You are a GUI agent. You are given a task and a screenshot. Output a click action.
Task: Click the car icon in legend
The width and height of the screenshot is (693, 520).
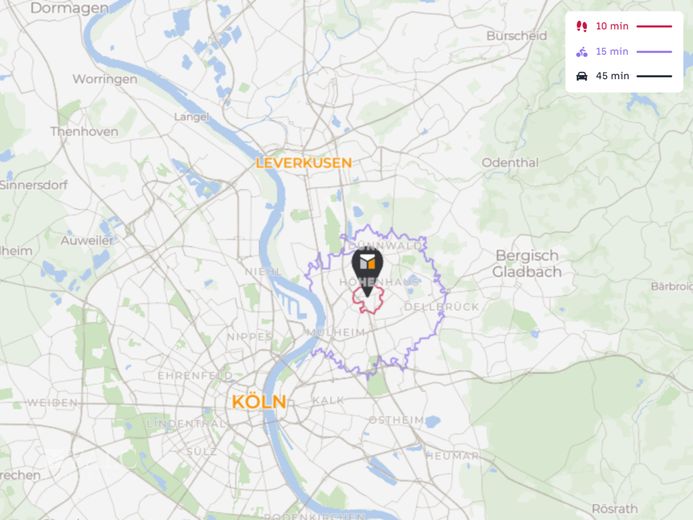[x=582, y=76]
